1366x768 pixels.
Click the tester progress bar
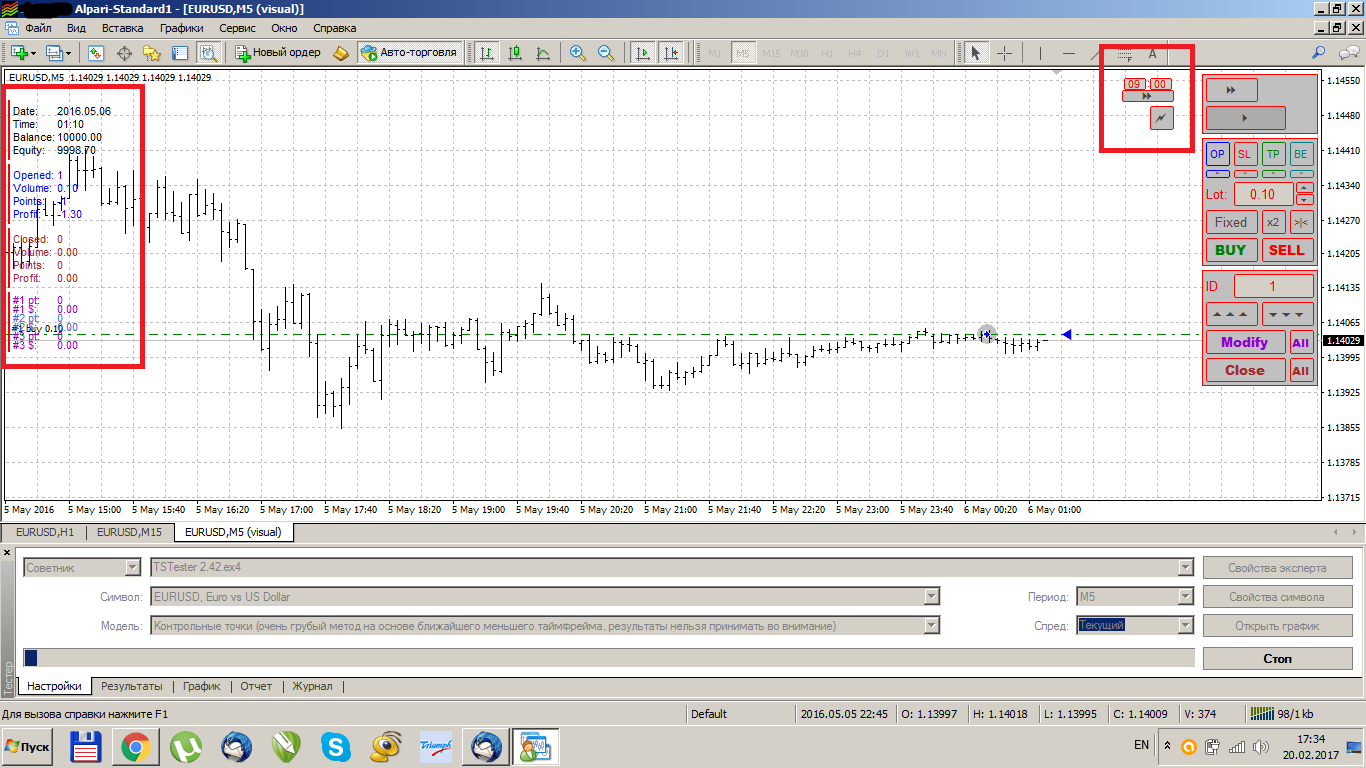click(609, 658)
